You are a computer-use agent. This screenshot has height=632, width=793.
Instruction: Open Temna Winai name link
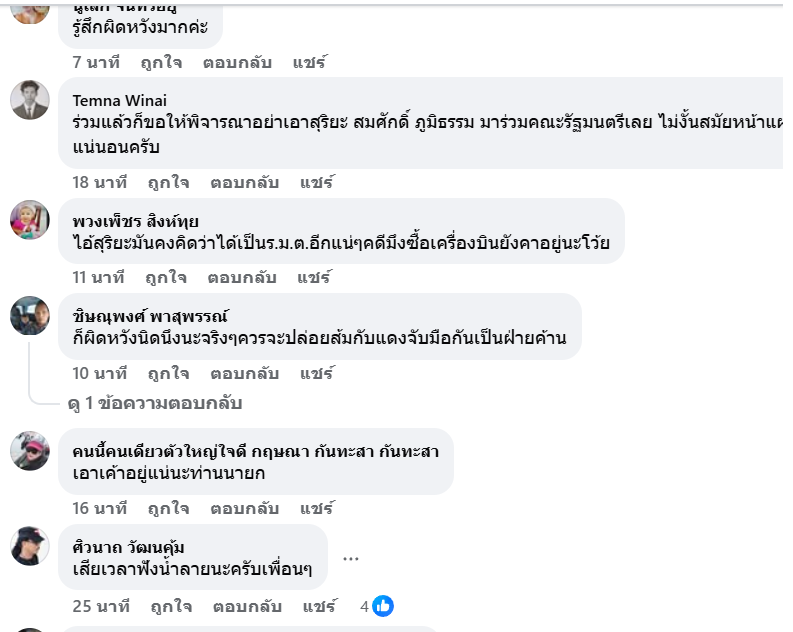(120, 100)
